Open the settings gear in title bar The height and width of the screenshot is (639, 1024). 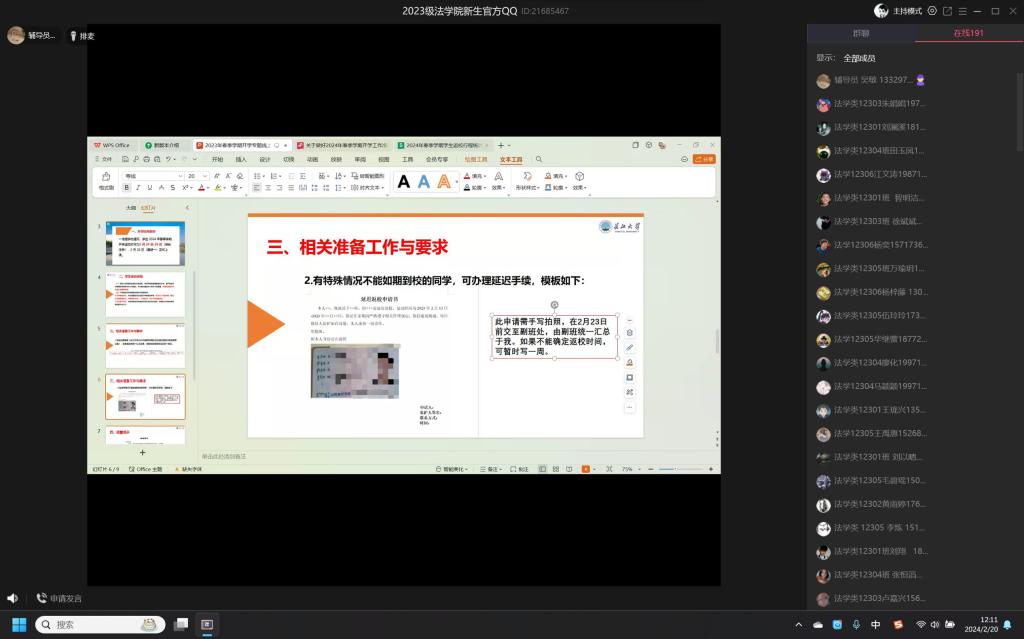point(932,11)
